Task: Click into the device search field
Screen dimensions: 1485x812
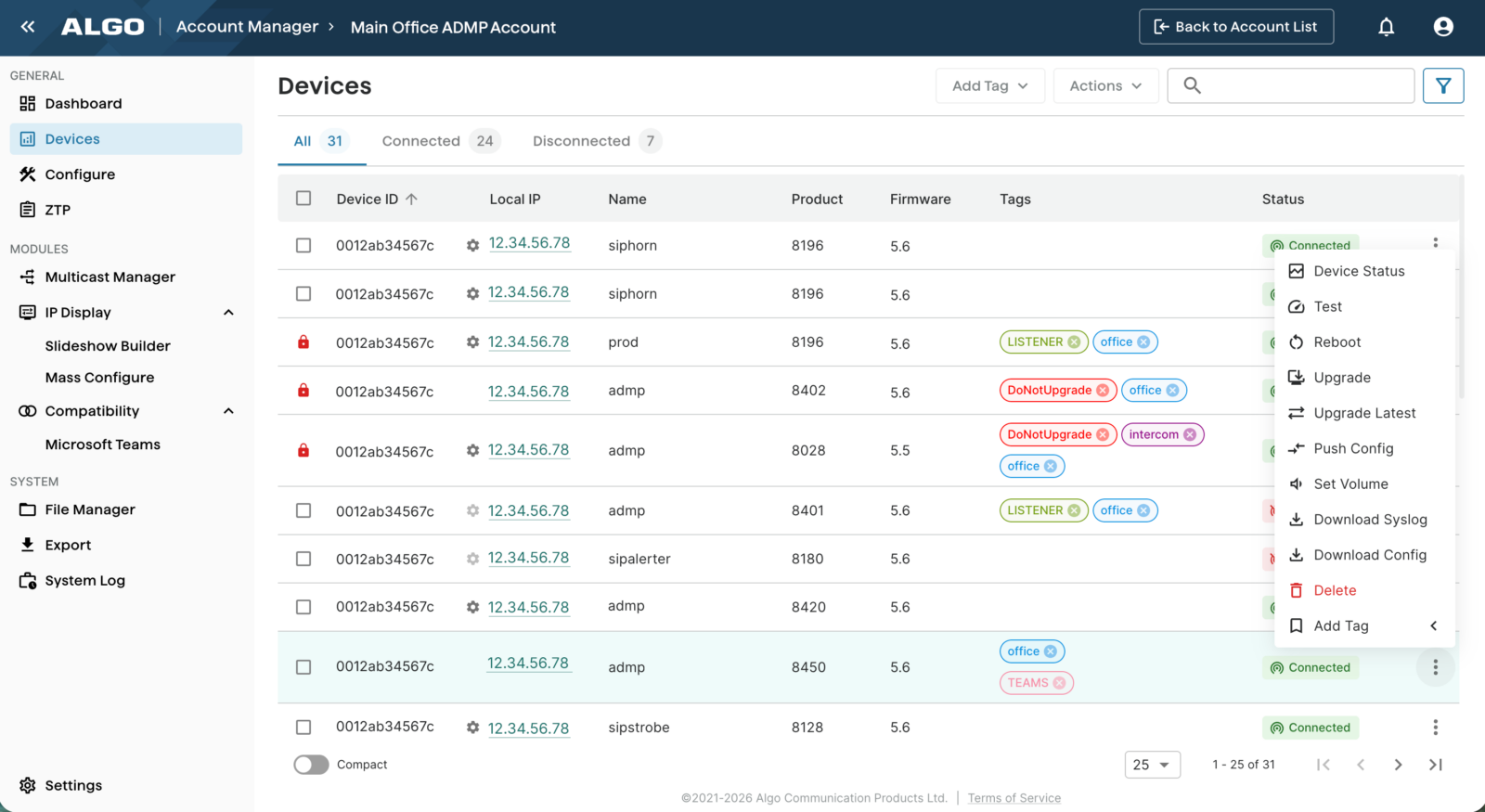Action: (x=1304, y=85)
